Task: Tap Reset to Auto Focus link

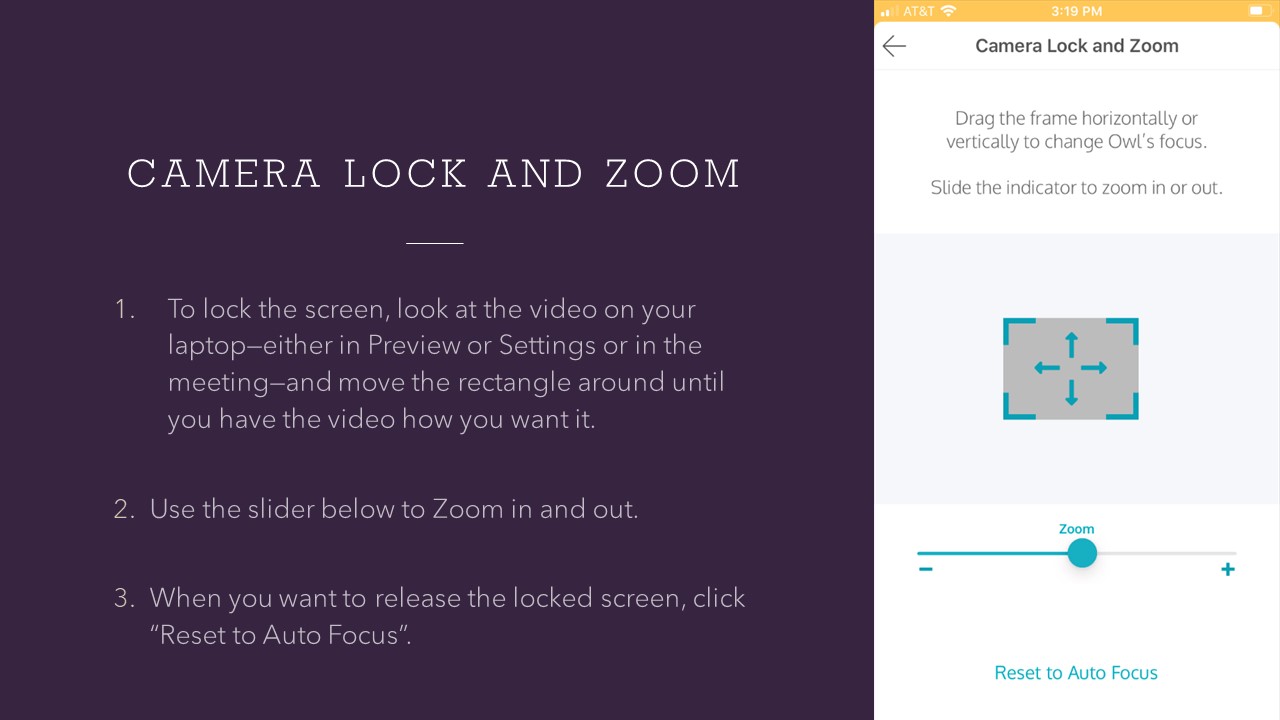Action: (1076, 673)
